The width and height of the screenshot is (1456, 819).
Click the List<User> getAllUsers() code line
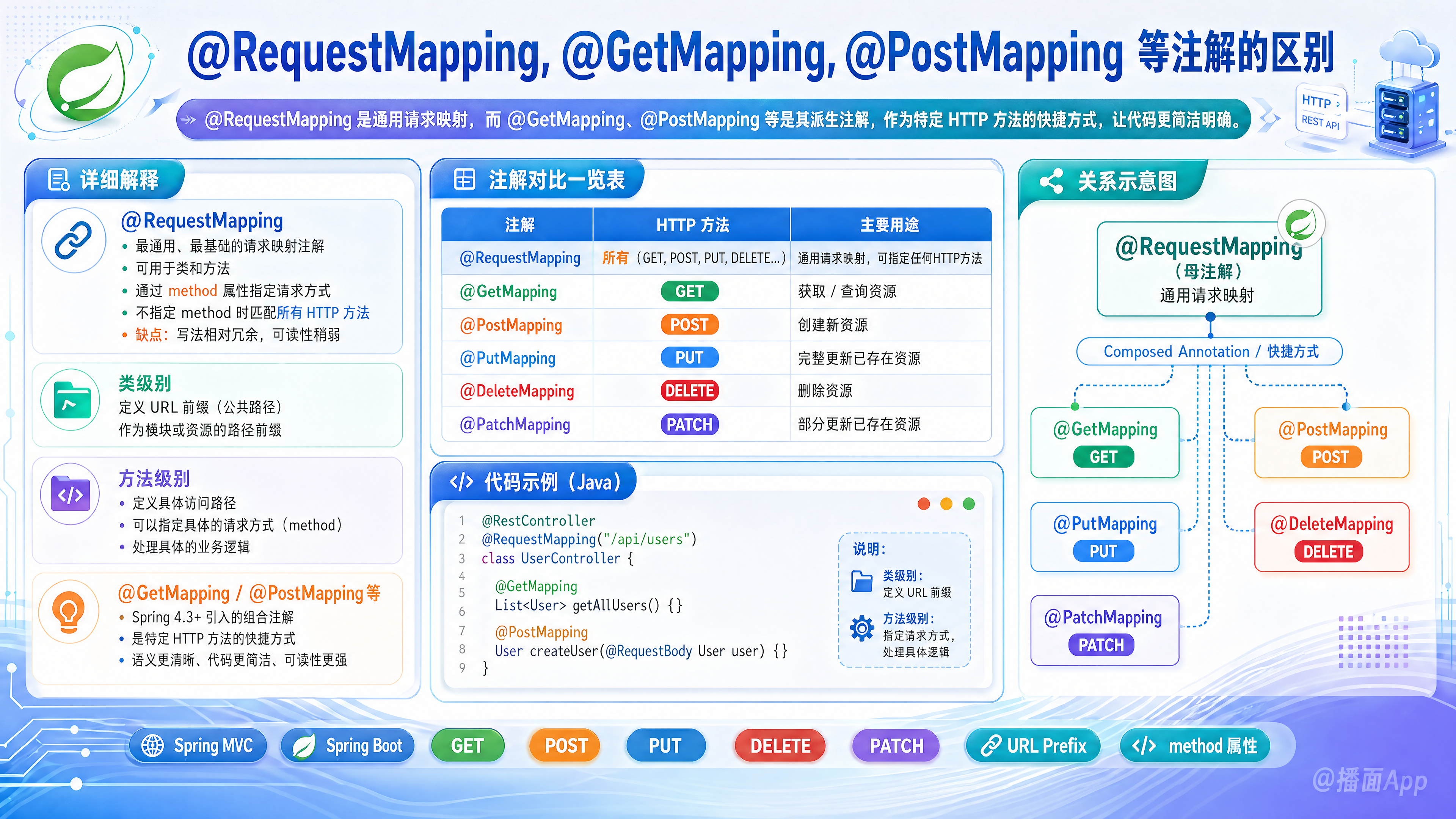pos(588,606)
